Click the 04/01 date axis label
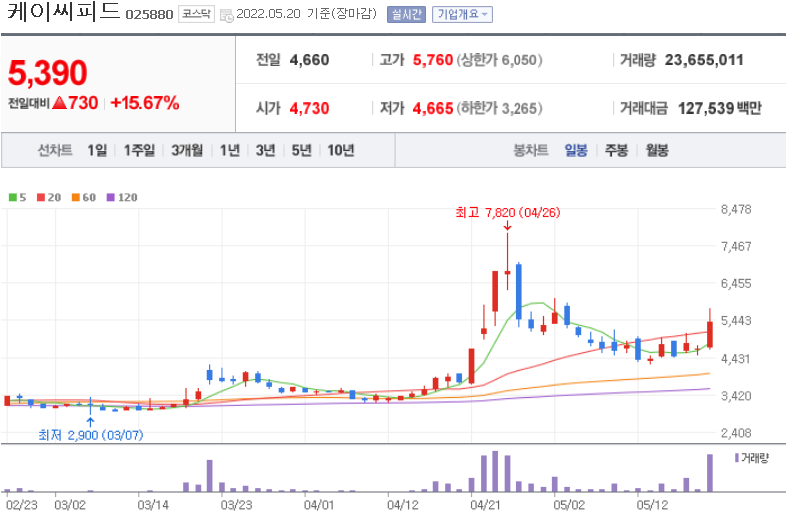Viewport: 786px width, 517px height. [x=319, y=504]
